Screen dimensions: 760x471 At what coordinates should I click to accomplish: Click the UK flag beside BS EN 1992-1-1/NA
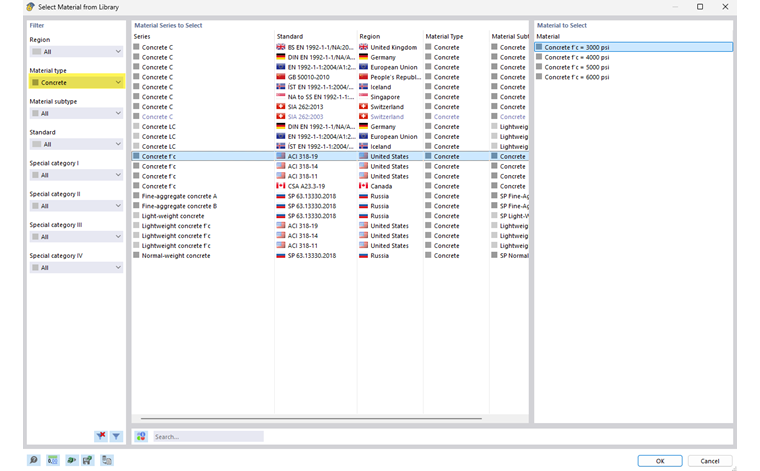click(x=281, y=47)
